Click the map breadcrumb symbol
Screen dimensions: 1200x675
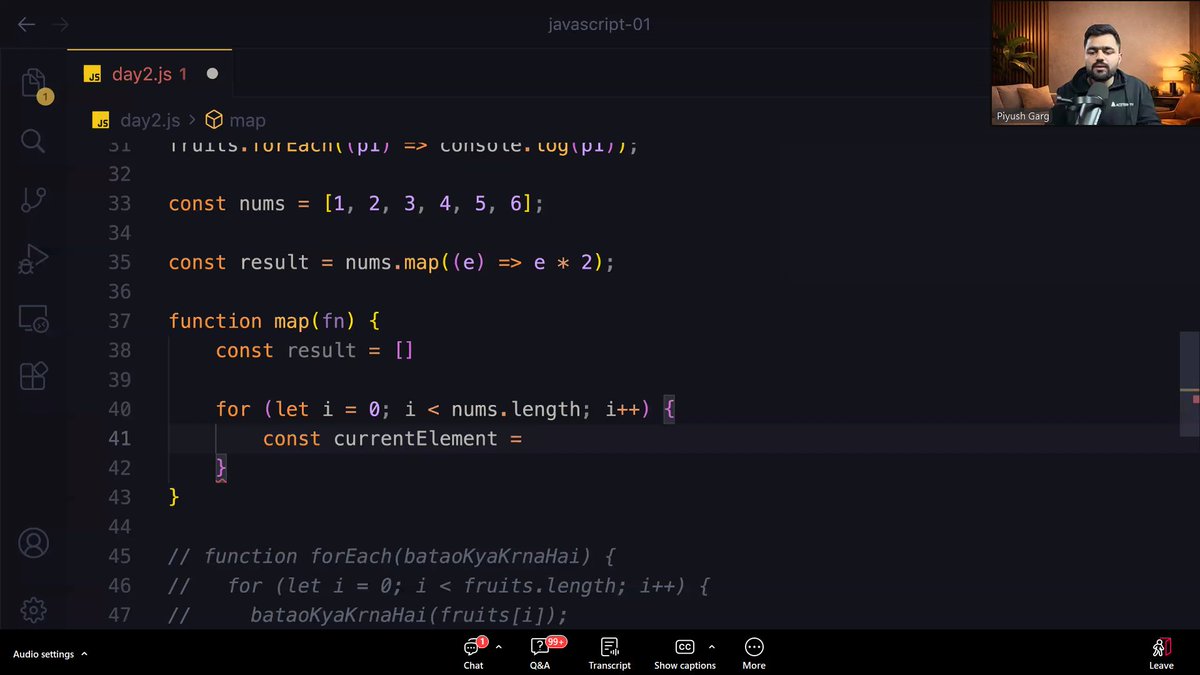247,120
